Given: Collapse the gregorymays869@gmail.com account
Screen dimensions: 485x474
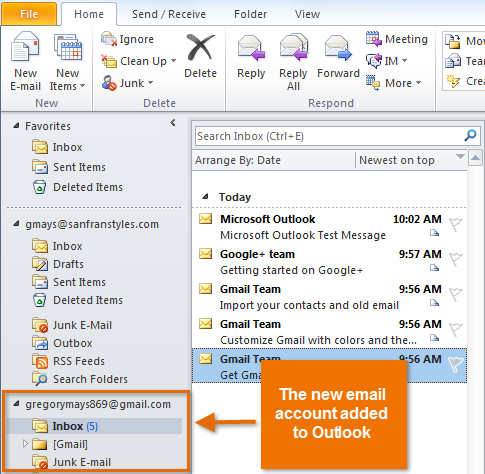Looking at the screenshot, I should tap(16, 404).
